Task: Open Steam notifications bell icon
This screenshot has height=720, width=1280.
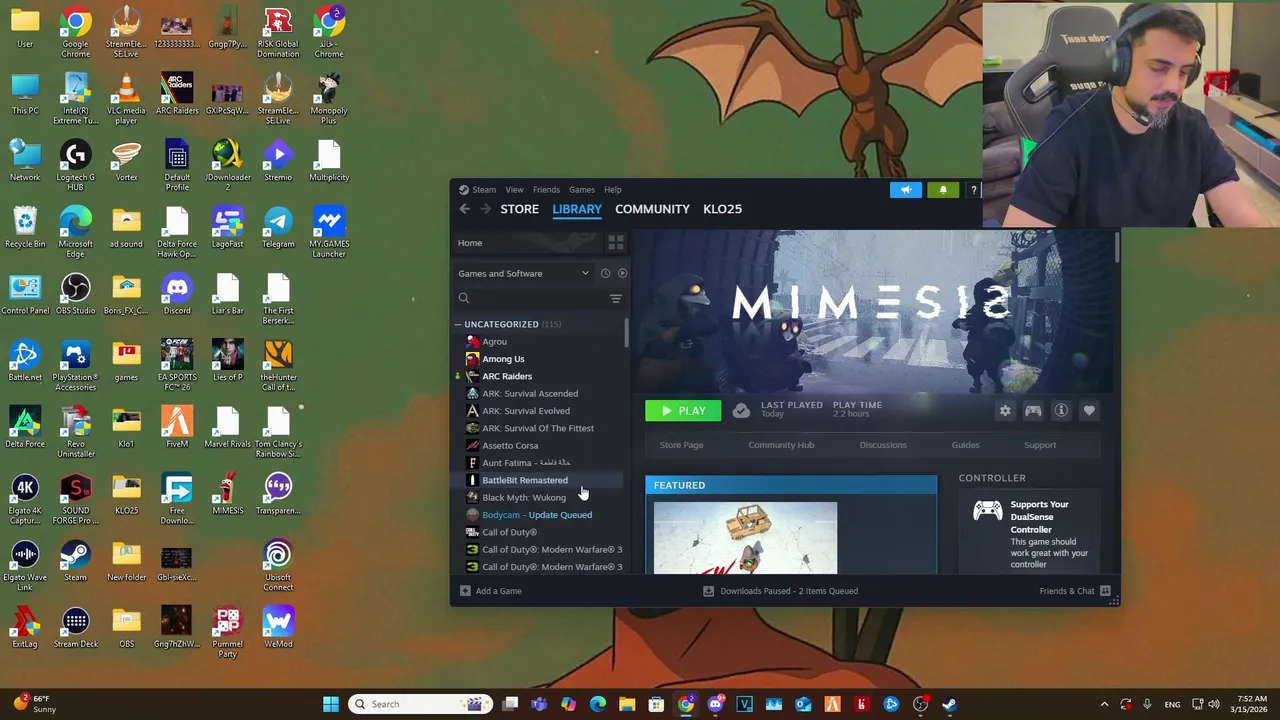Action: pos(943,190)
